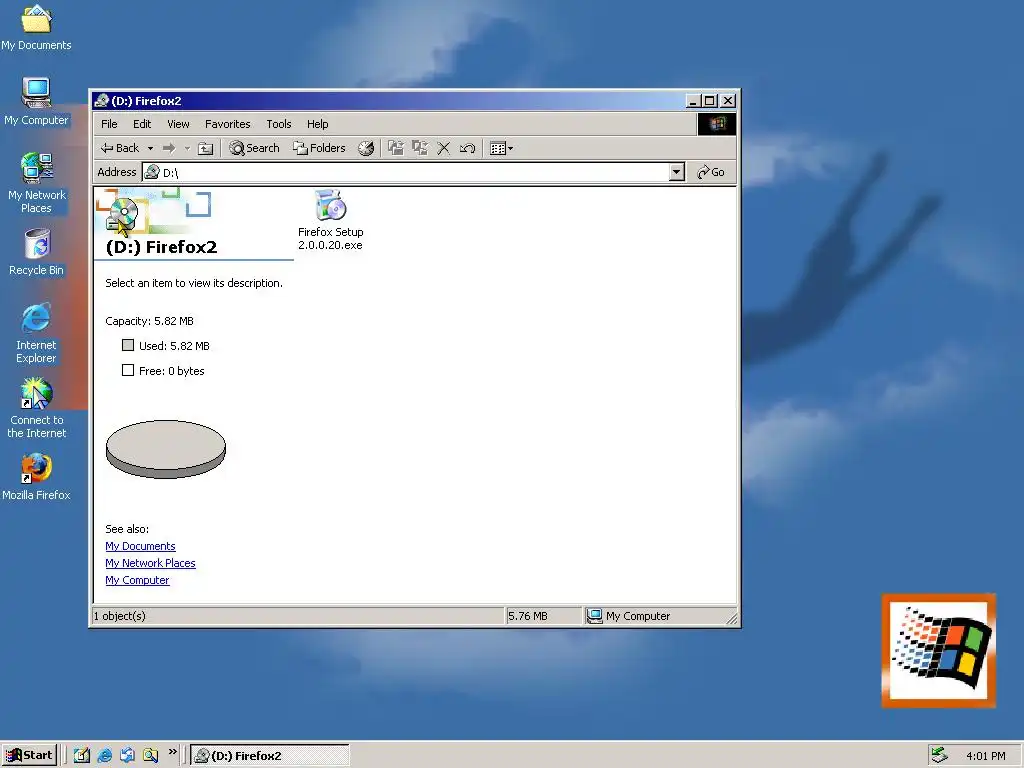Launch Outlook Express from quick launch

point(127,756)
